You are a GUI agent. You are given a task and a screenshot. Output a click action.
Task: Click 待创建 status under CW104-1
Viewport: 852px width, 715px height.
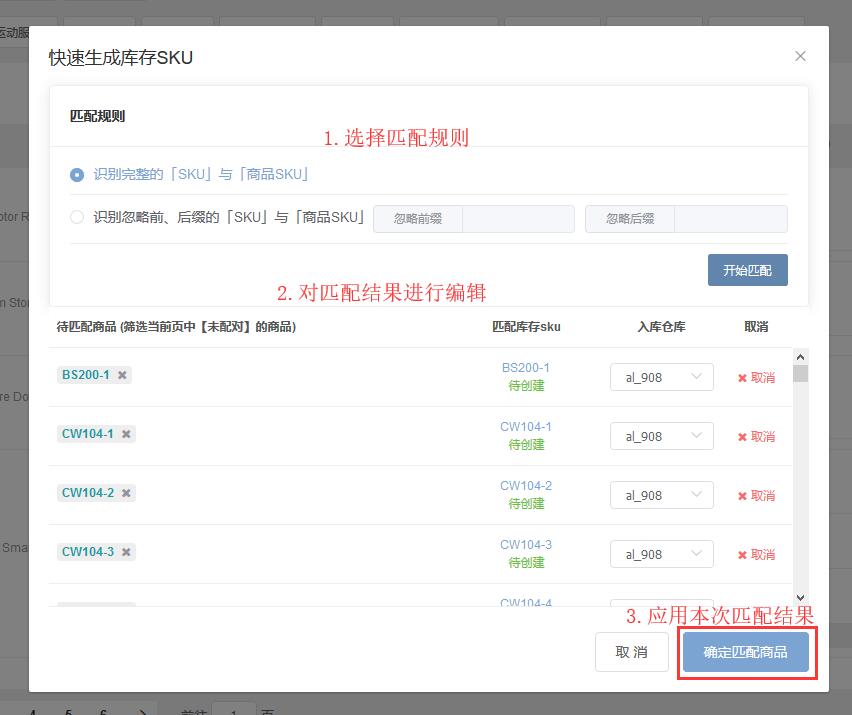click(526, 445)
